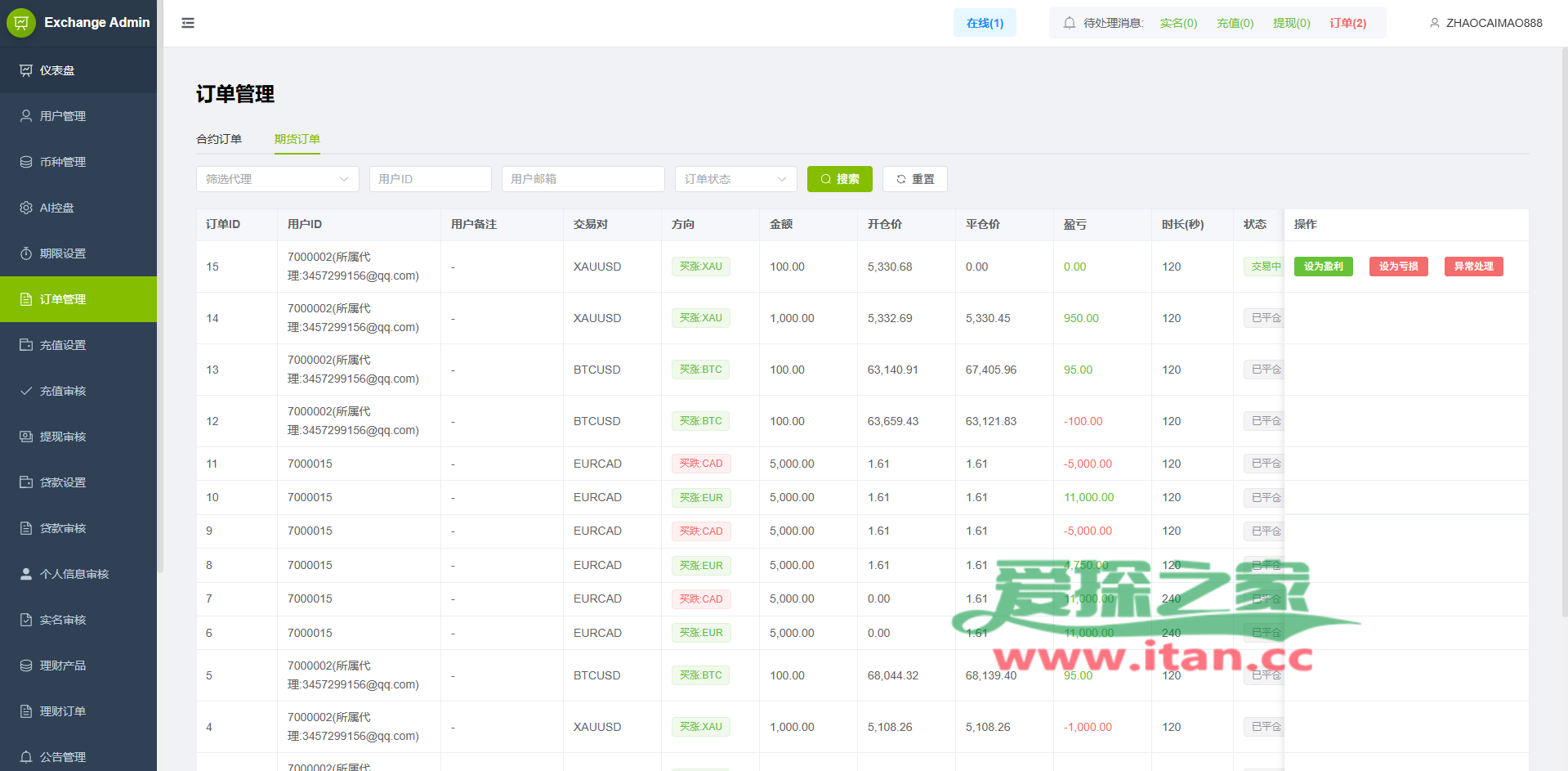Viewport: 1568px width, 771px height.
Task: Click the green 搜索 button
Action: [x=839, y=179]
